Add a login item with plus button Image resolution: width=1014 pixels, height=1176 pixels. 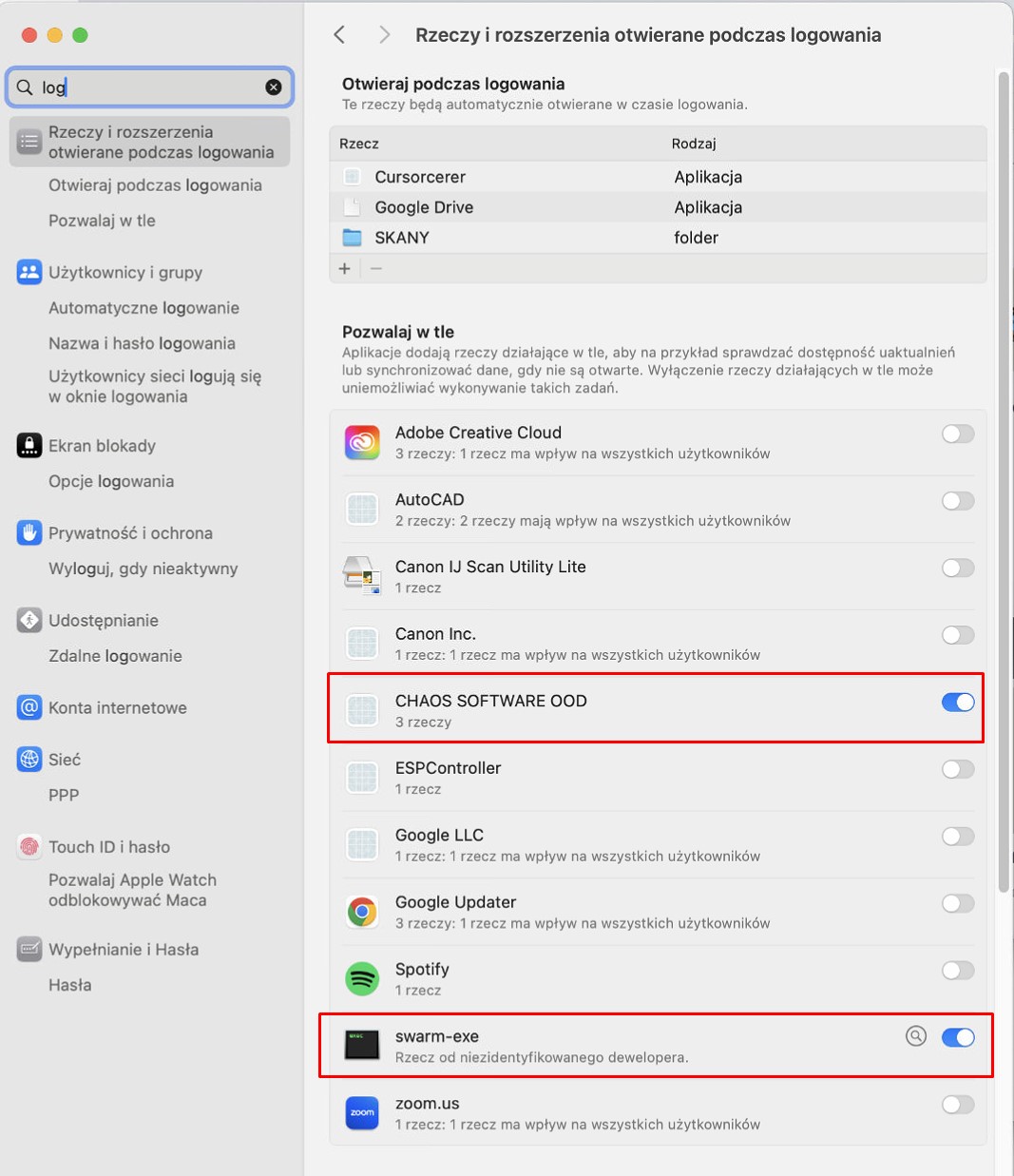[x=345, y=269]
